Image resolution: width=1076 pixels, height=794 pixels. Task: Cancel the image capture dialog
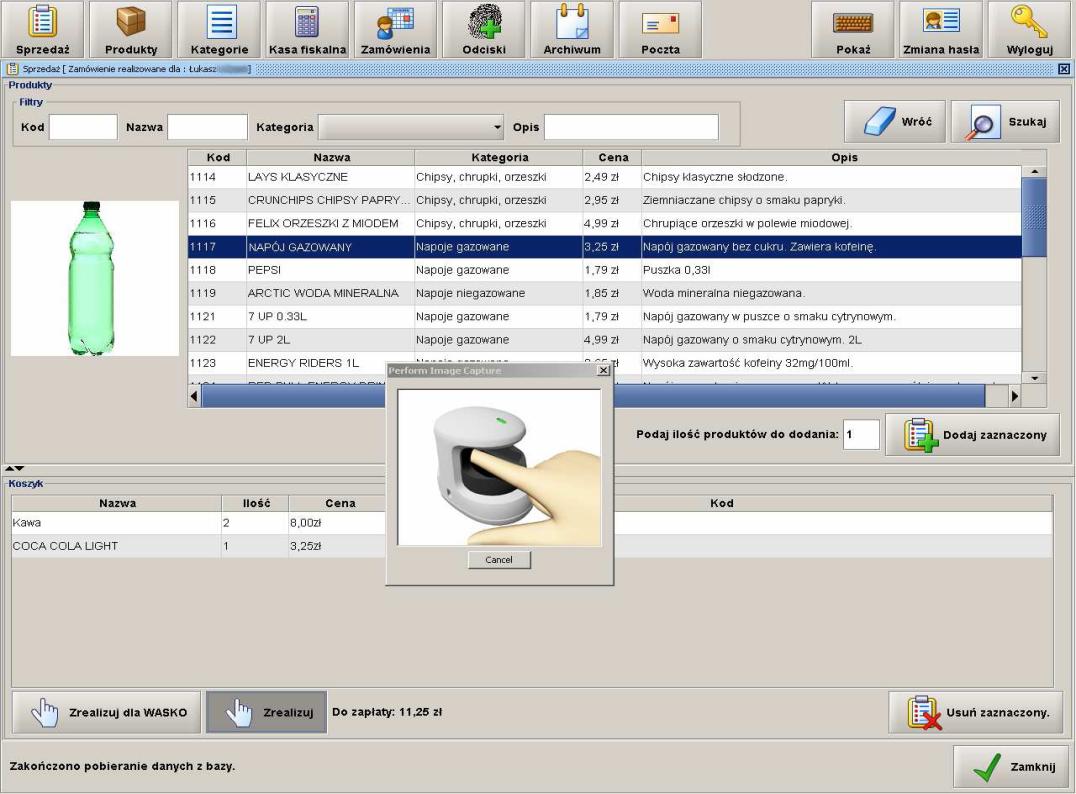pyautogui.click(x=499, y=560)
